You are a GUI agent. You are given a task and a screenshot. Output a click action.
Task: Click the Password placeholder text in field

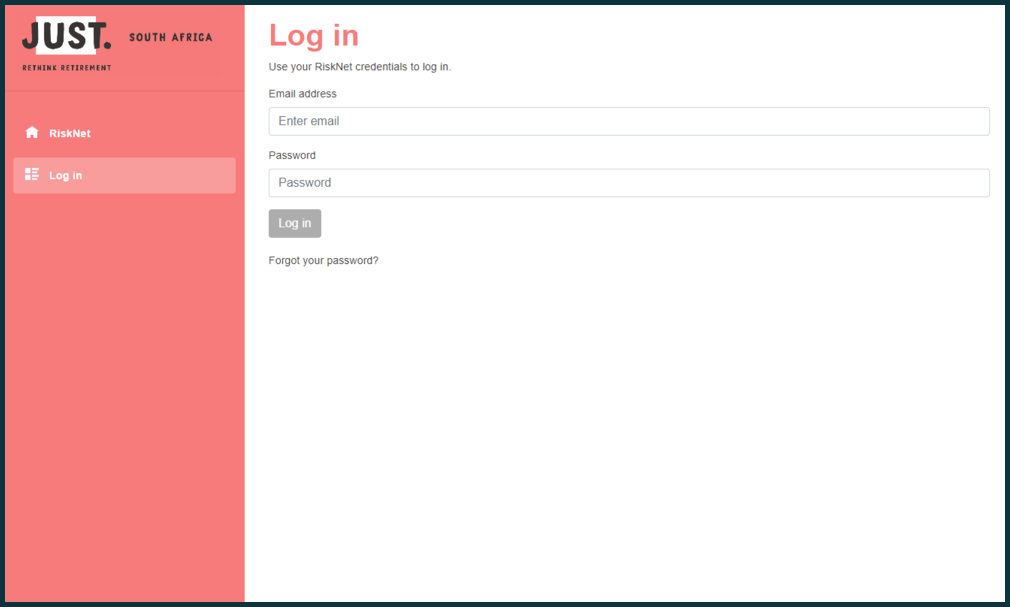pyautogui.click(x=305, y=183)
